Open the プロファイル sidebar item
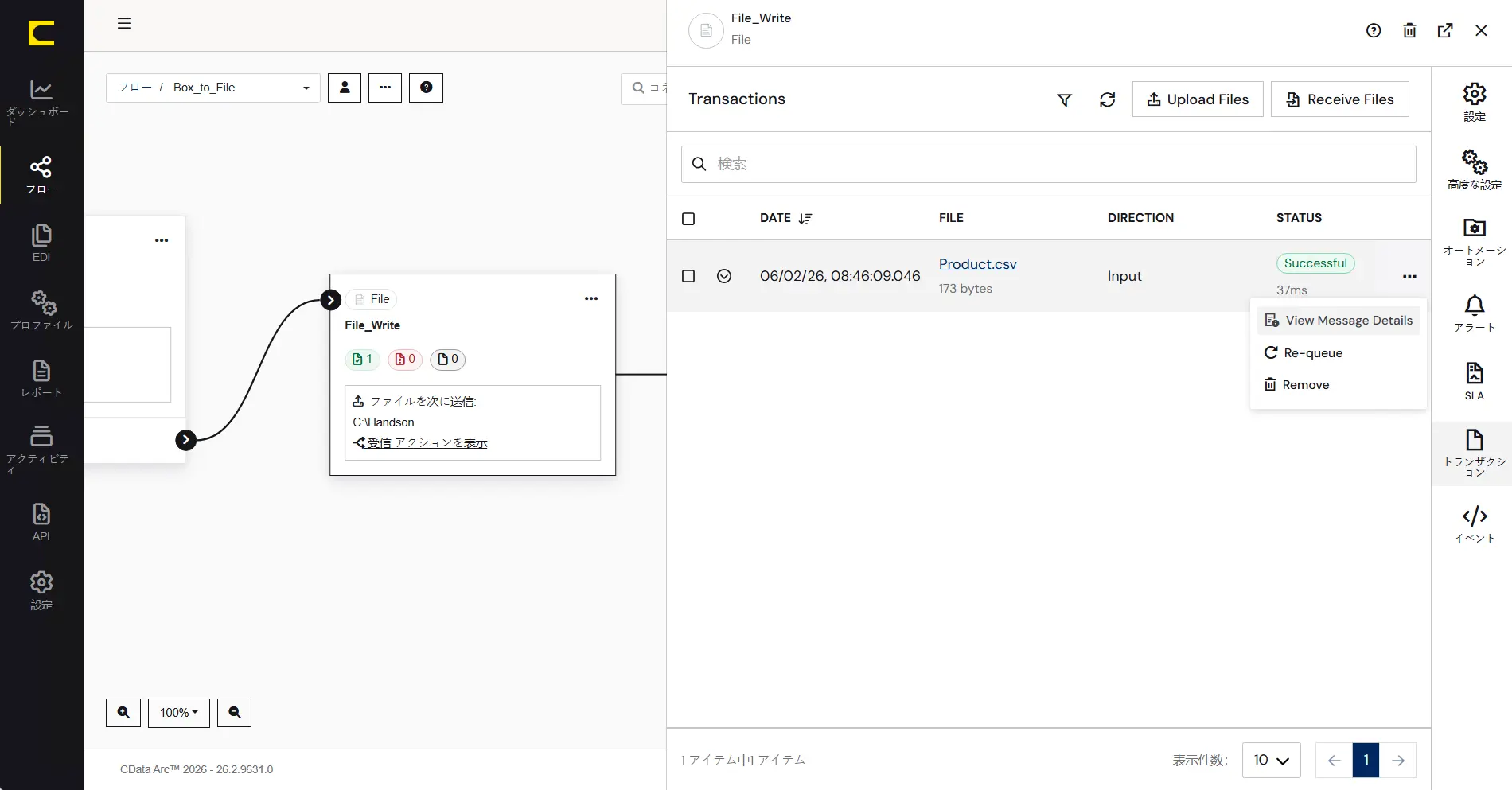 (x=41, y=310)
